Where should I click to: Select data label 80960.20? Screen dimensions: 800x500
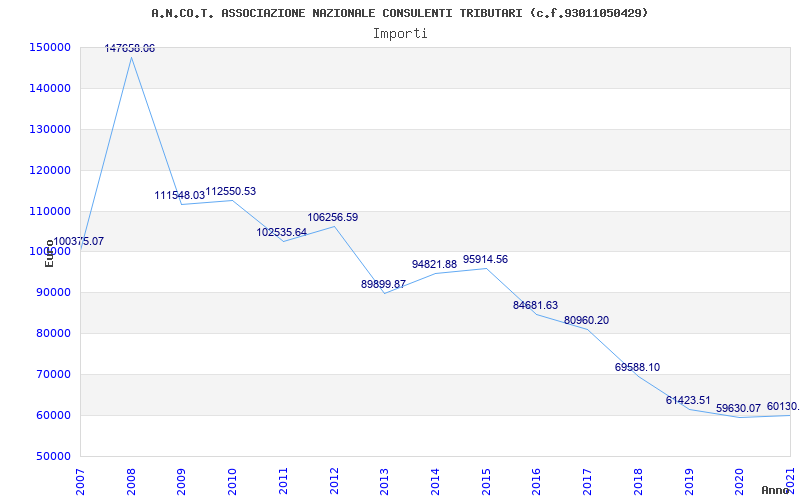click(586, 320)
